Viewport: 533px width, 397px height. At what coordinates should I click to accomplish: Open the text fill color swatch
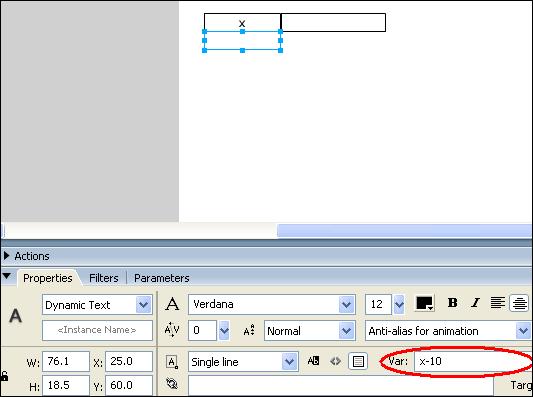pyautogui.click(x=425, y=303)
